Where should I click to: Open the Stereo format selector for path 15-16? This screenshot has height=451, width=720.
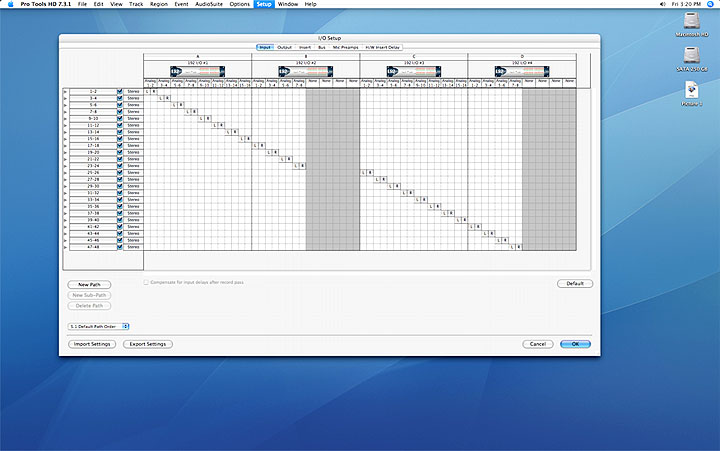pos(133,139)
